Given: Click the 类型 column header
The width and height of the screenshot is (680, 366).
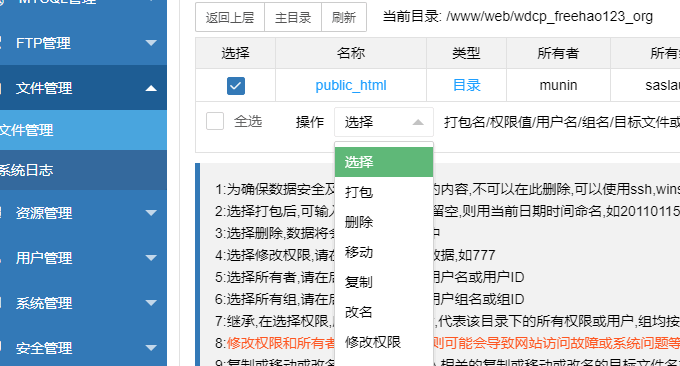Looking at the screenshot, I should tap(467, 53).
